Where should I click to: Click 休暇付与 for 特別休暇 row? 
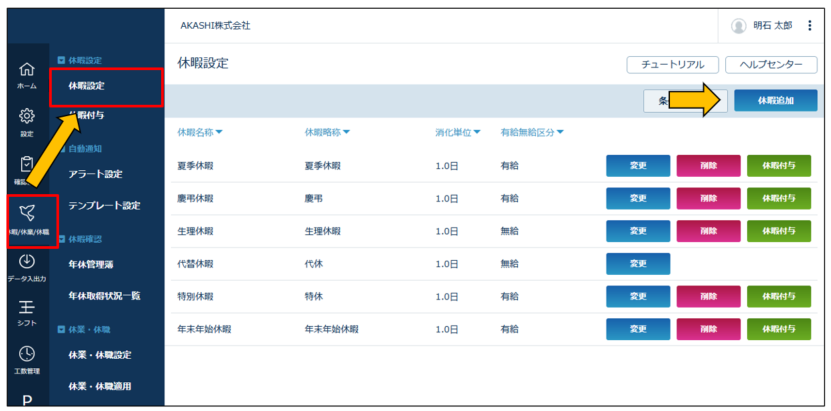(779, 297)
